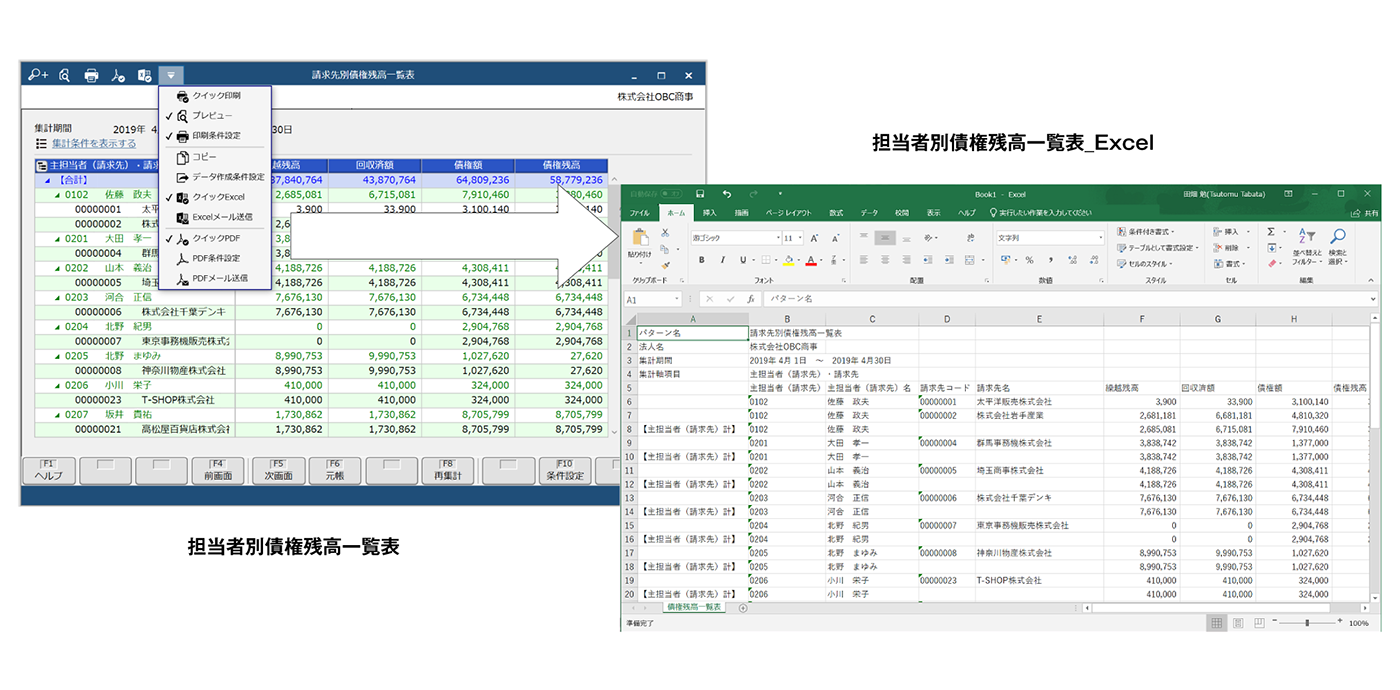Viewport: 1400px width, 690px height.
Task: Click the Save icon in Excel's quick access toolbar
Action: pos(700,194)
